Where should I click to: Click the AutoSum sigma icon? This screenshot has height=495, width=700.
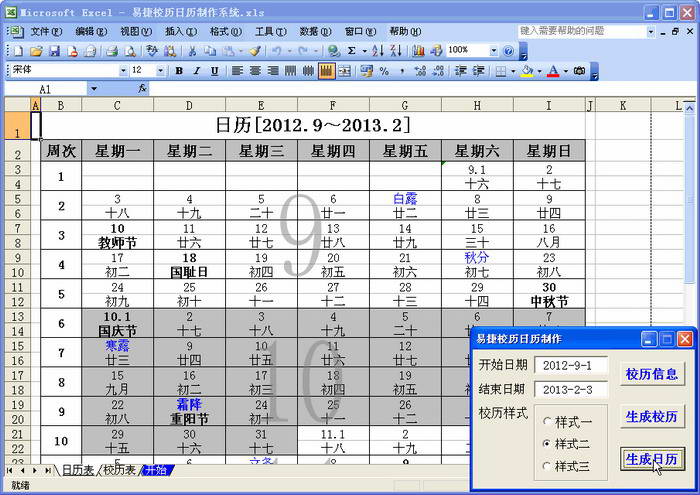[352, 51]
